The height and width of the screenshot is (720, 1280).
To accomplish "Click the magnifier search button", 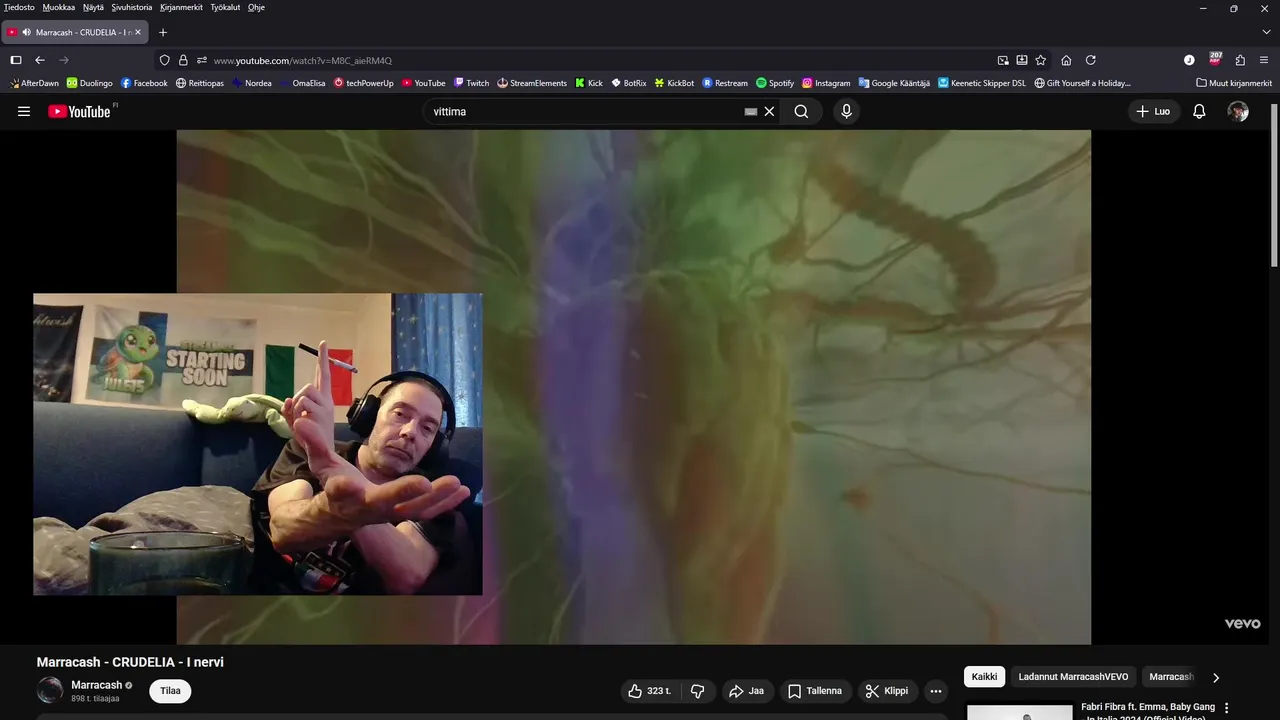I will click(801, 111).
